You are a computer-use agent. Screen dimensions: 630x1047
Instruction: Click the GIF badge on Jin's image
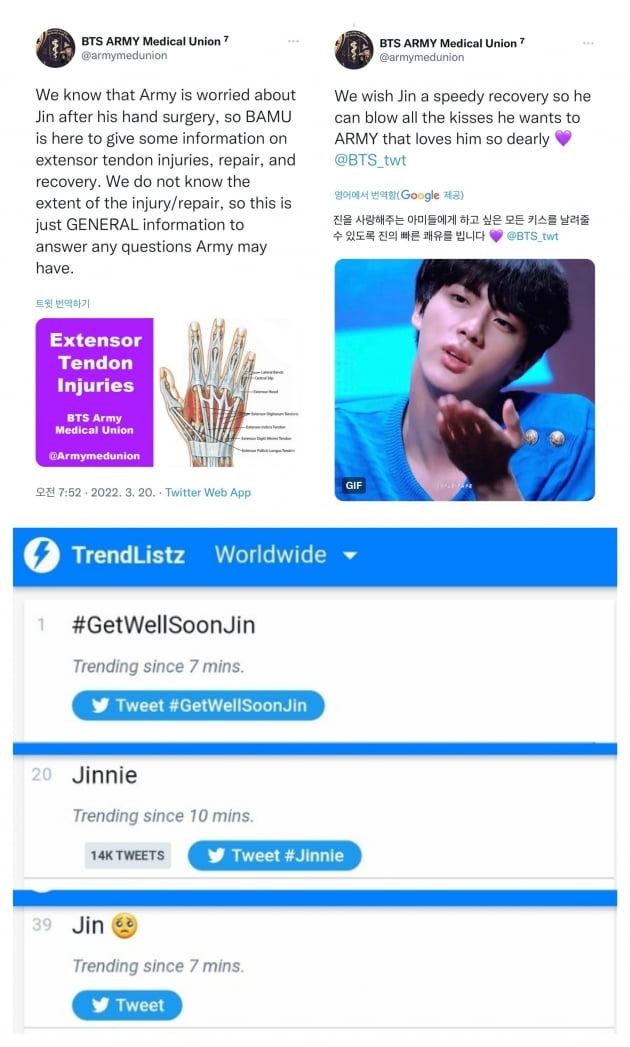tap(354, 485)
